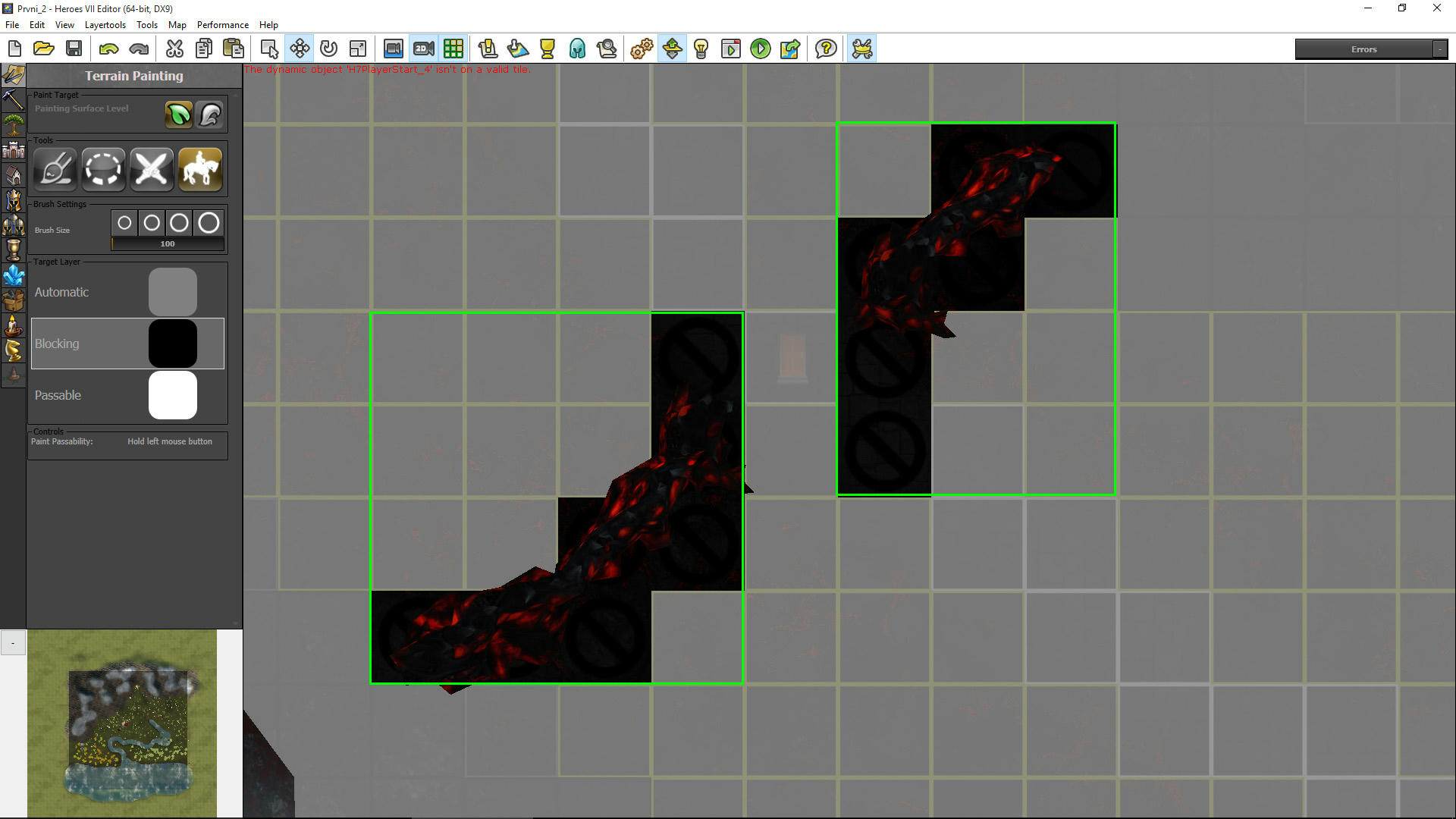Open the exclamation scroll quest icon
Image resolution: width=1456 pixels, height=819 pixels.
click(488, 49)
